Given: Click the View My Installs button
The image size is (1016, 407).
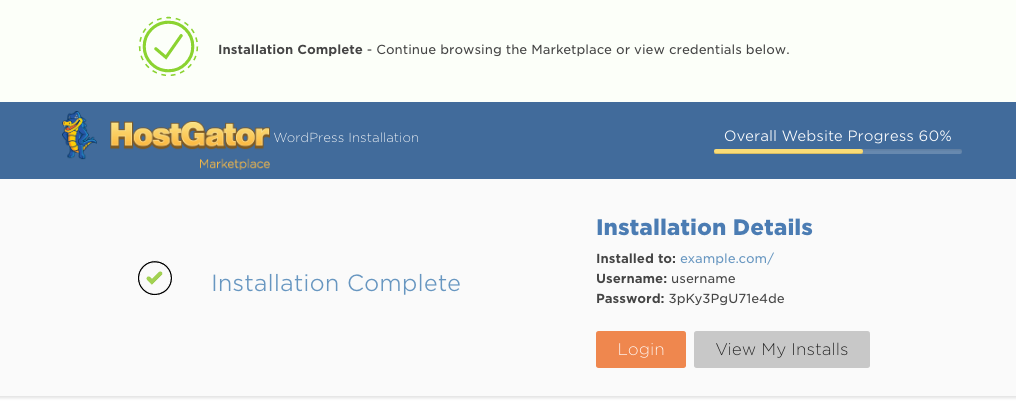Looking at the screenshot, I should pos(781,349).
